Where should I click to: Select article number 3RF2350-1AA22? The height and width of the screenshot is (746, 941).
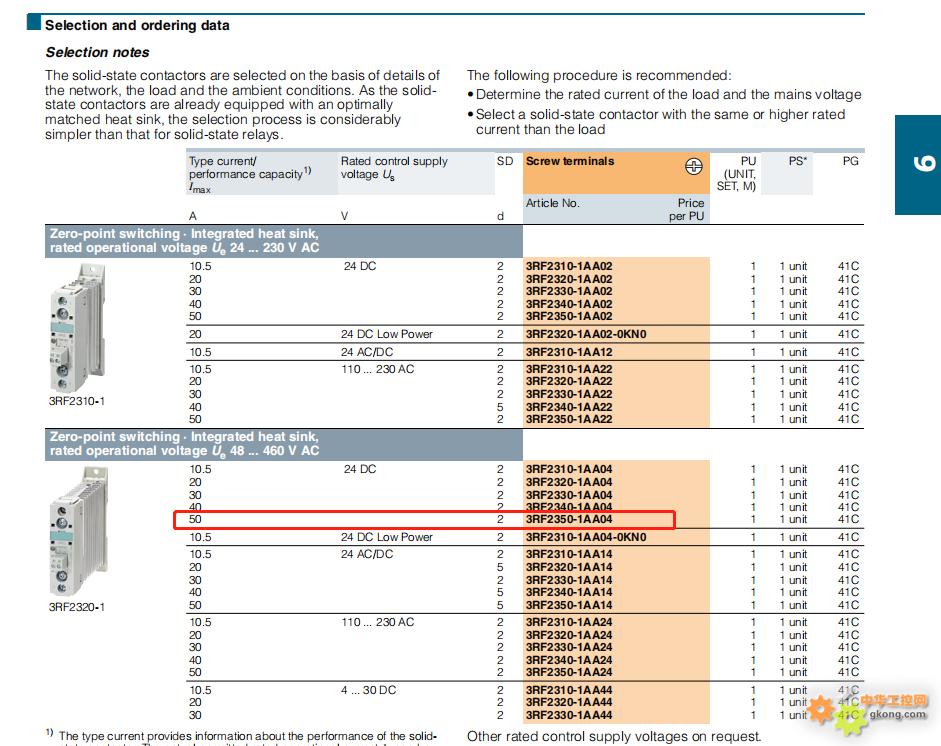pos(569,419)
